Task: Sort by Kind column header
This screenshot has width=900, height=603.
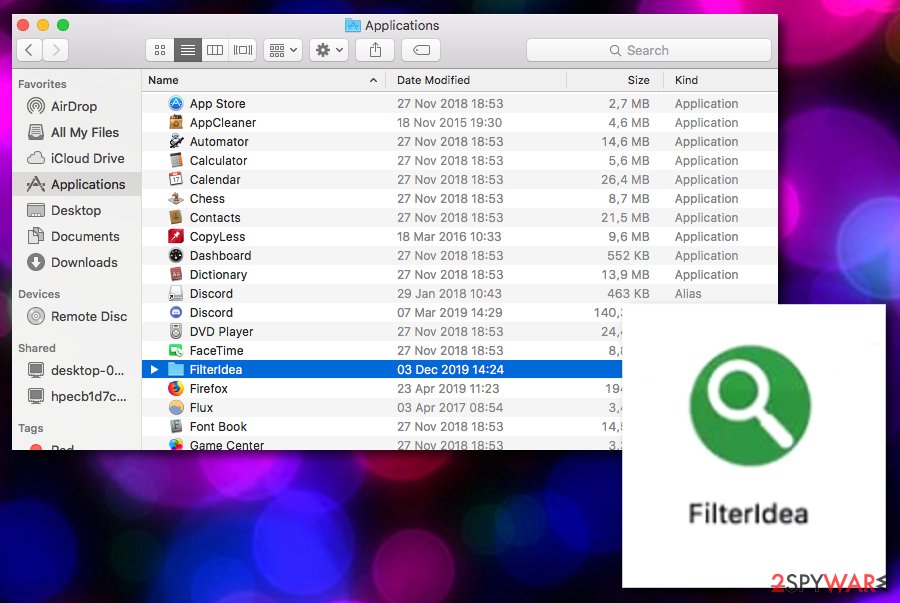Action: 720,80
